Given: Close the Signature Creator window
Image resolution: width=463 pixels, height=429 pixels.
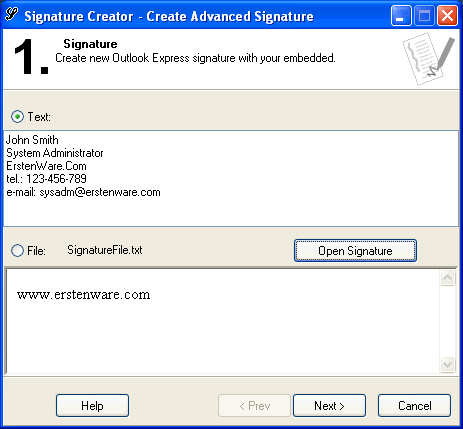Looking at the screenshot, I should [447, 16].
